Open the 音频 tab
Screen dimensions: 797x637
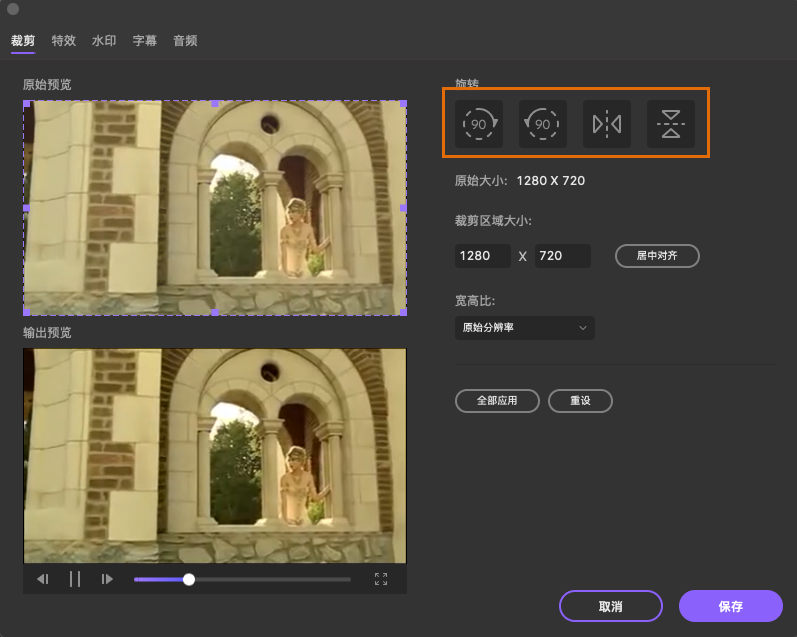[x=185, y=41]
